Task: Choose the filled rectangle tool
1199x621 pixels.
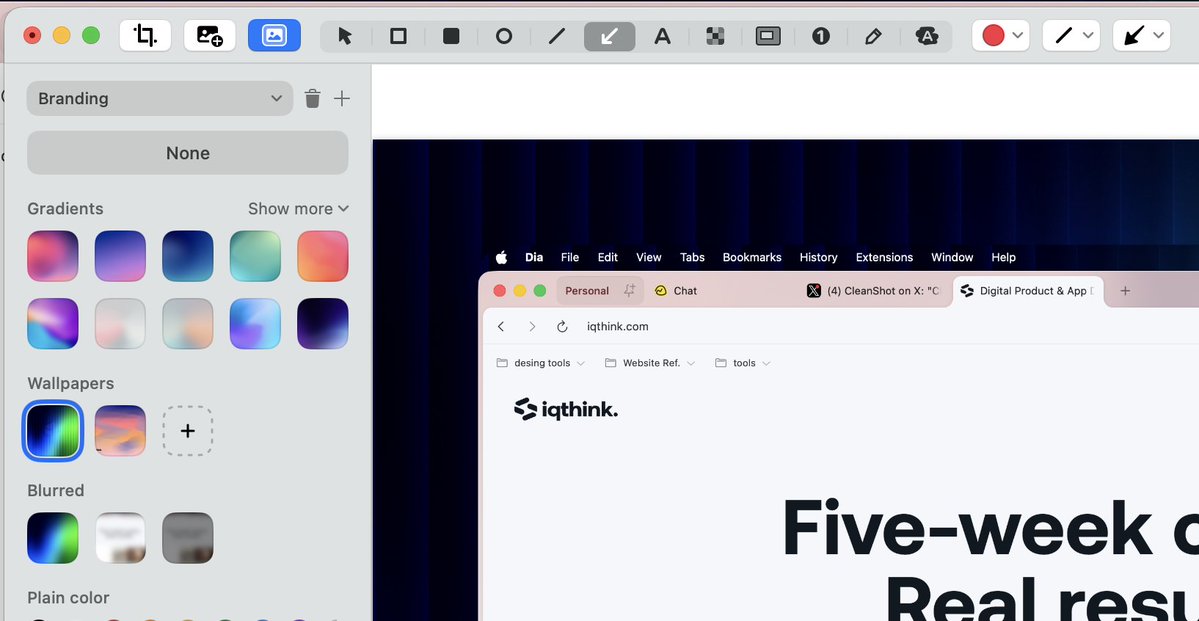Action: 451,36
